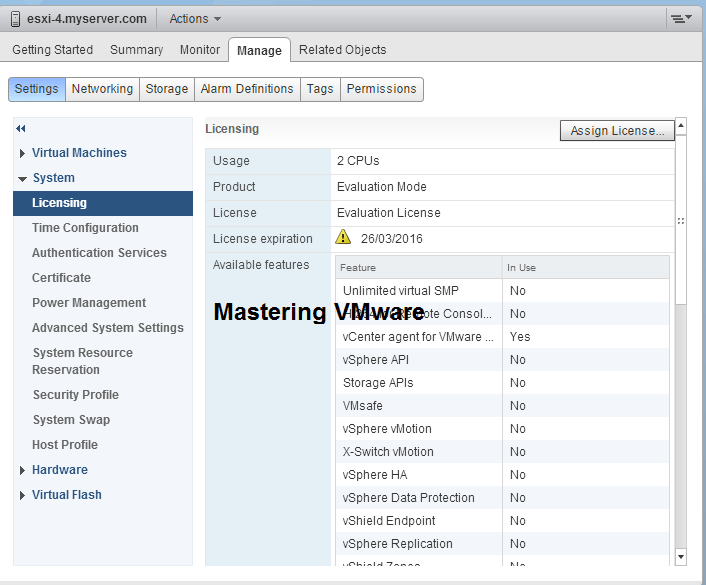Open the top-right panel options menu icon
Image resolution: width=706 pixels, height=585 pixels.
[x=681, y=18]
